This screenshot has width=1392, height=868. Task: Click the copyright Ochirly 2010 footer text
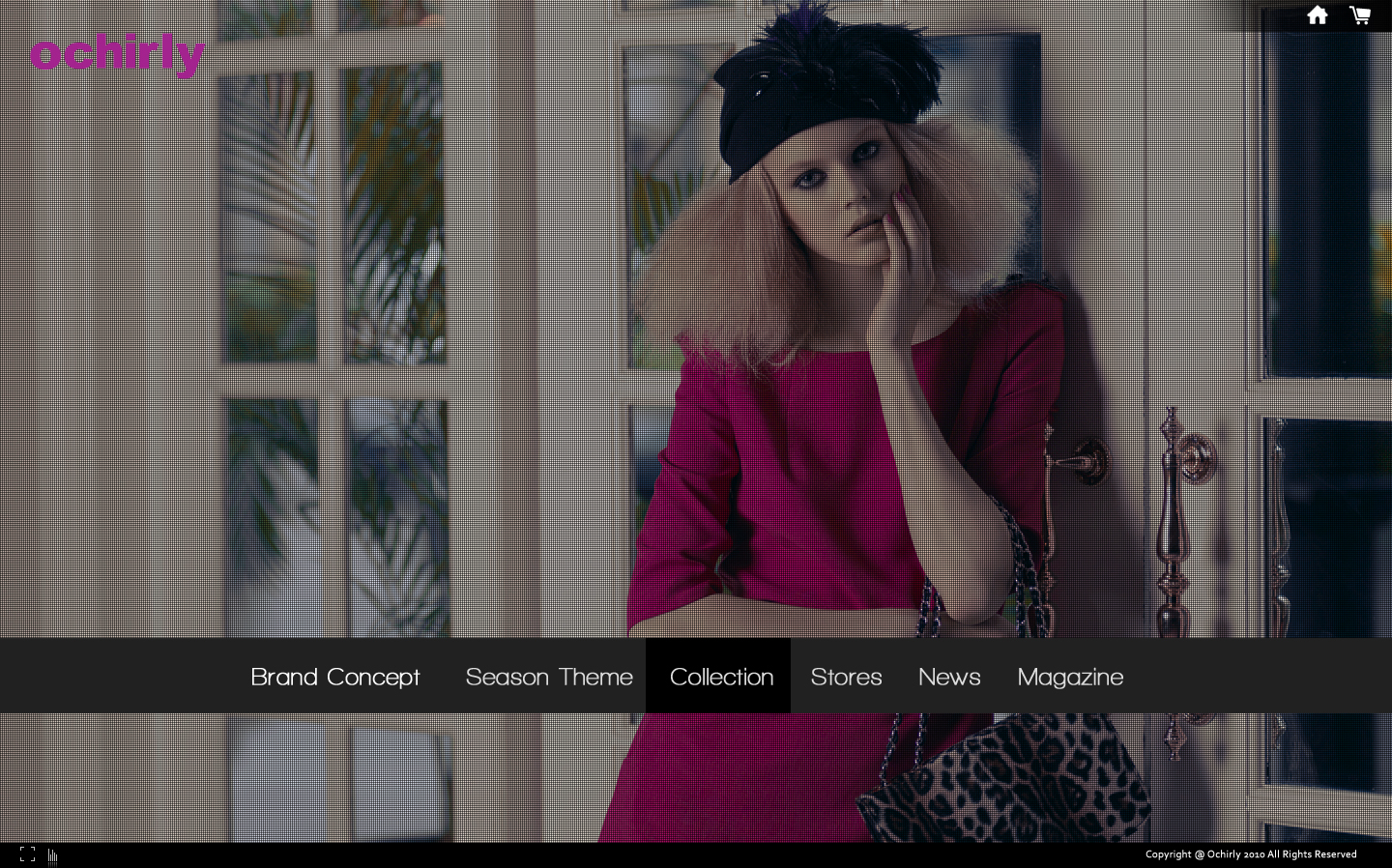pyautogui.click(x=1250, y=854)
